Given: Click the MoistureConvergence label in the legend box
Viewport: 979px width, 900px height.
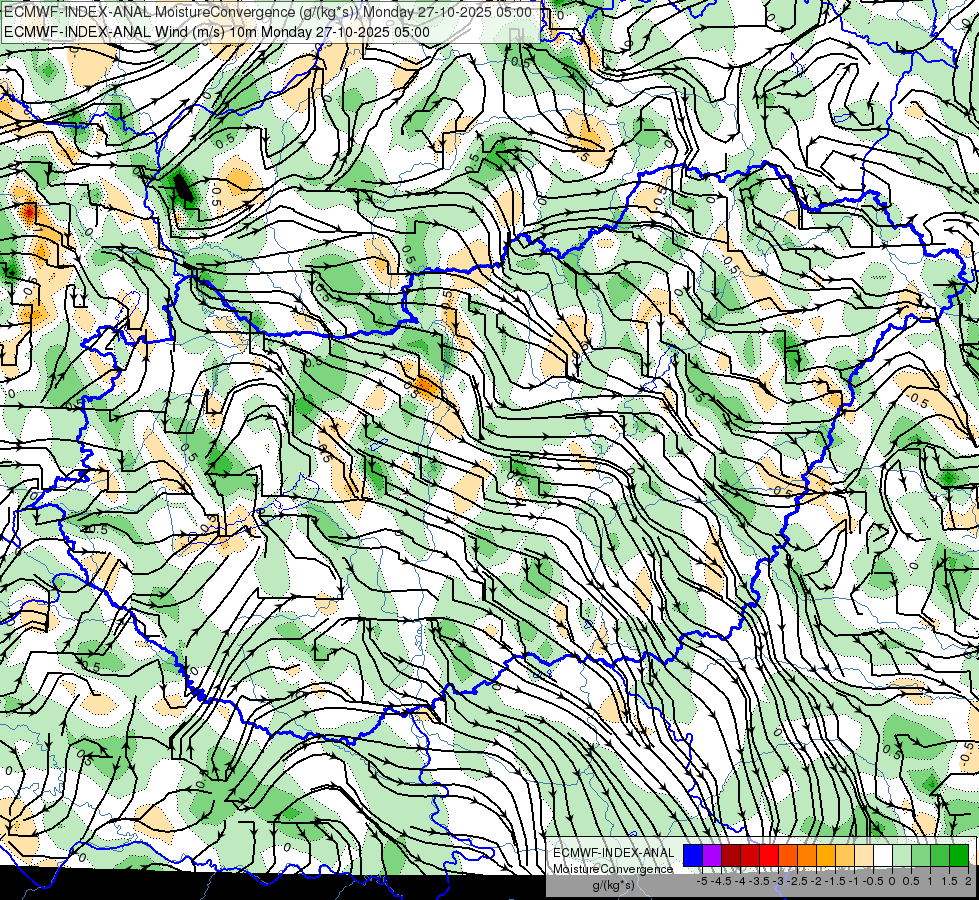Looking at the screenshot, I should (x=613, y=869).
